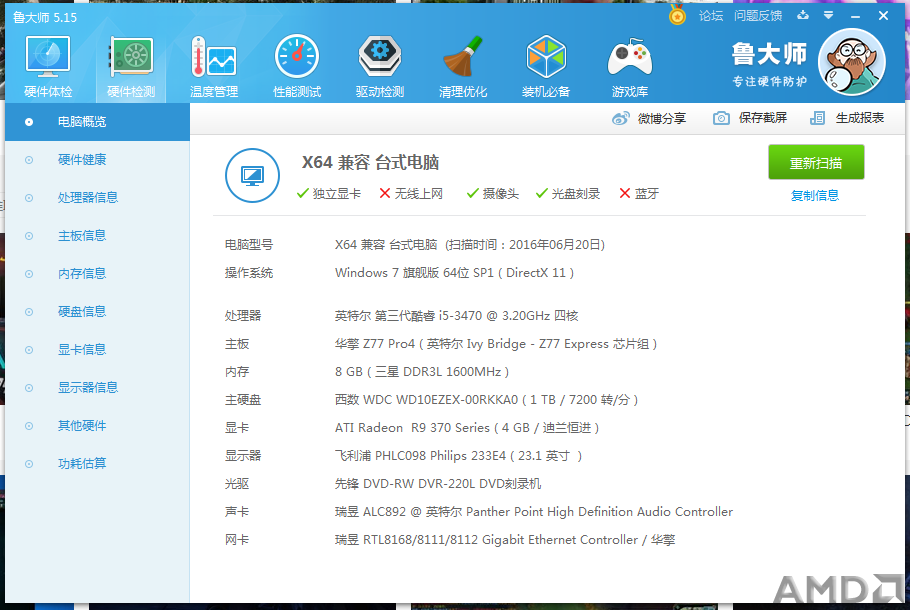The height and width of the screenshot is (610, 910).
Task: Open 装机必备 essential software icon
Action: 546,57
